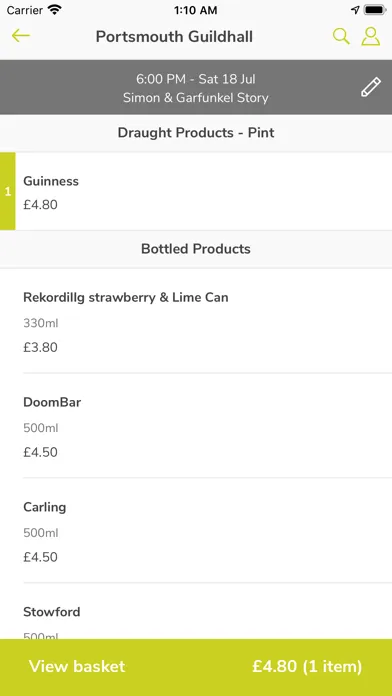Open the user profile icon
The width and height of the screenshot is (392, 696).
[371, 36]
